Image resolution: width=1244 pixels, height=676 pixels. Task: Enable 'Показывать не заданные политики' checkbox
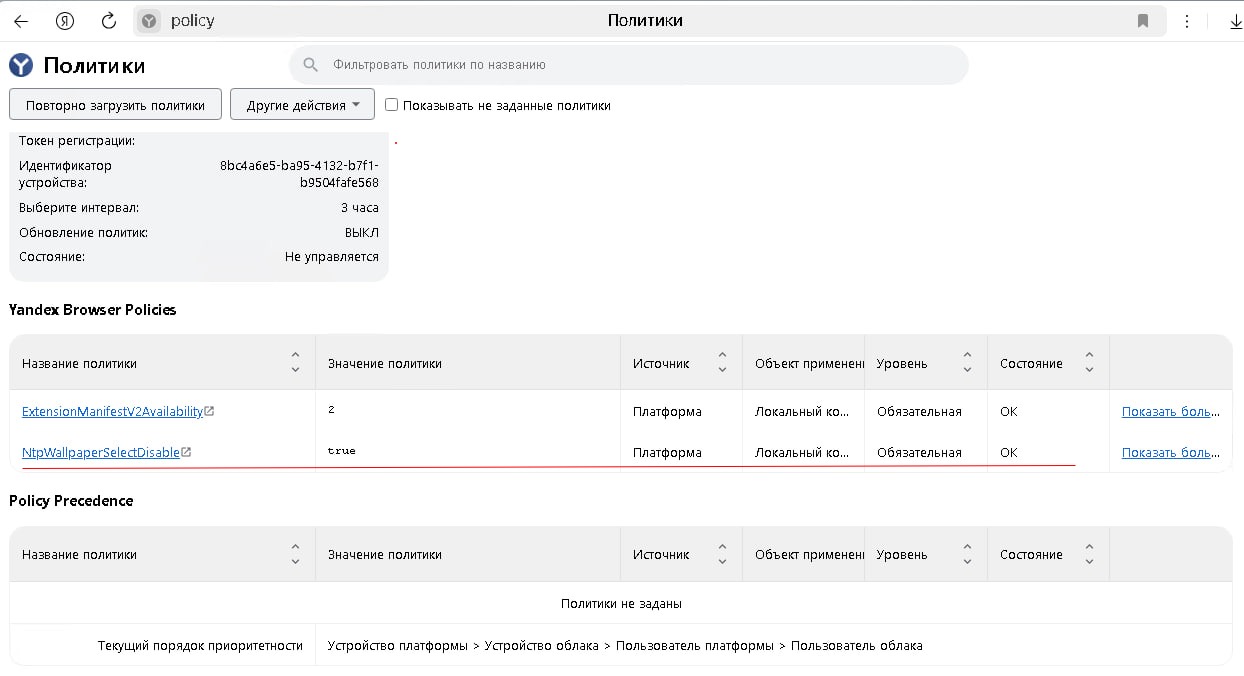[x=391, y=105]
